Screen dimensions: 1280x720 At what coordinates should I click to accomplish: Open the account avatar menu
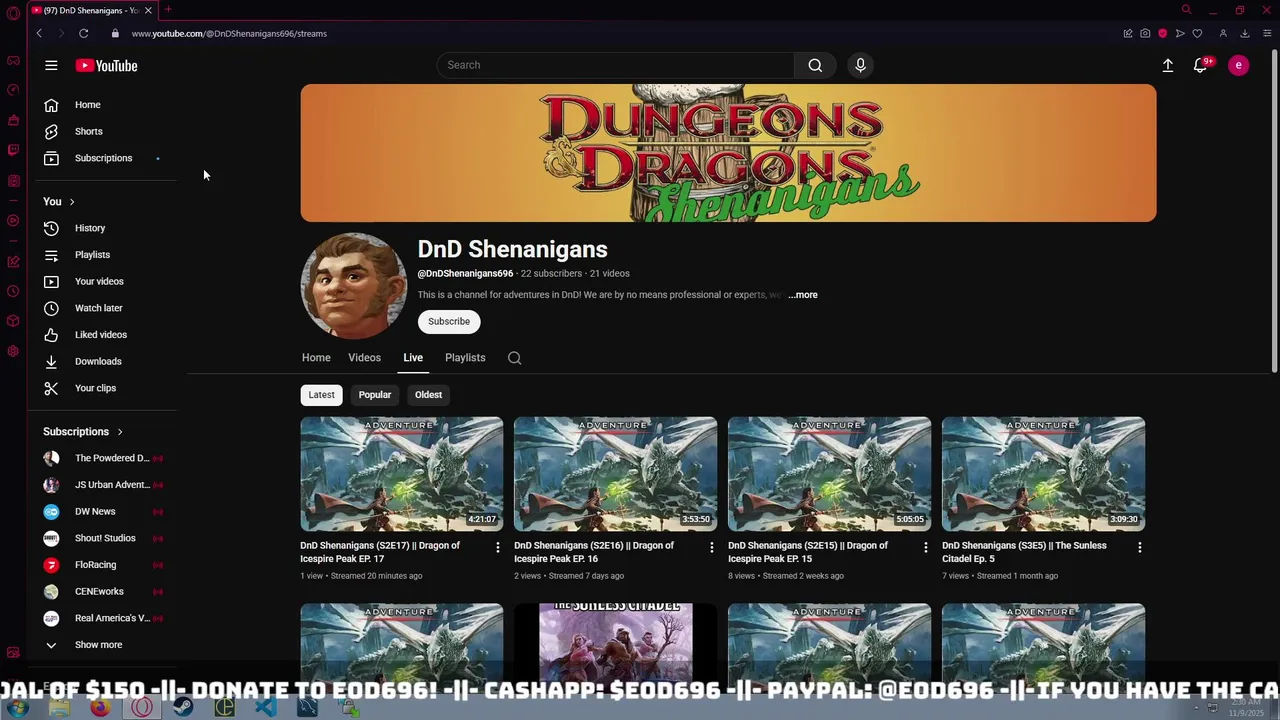pos(1238,65)
